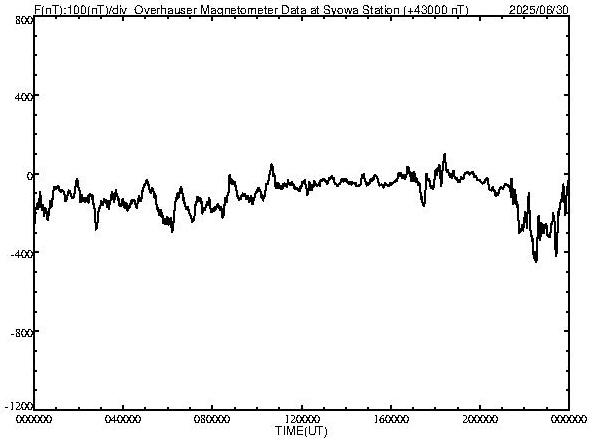Image resolution: width=592 pixels, height=440 pixels.
Task: Click the 160000 time axis label
Action: tap(391, 419)
